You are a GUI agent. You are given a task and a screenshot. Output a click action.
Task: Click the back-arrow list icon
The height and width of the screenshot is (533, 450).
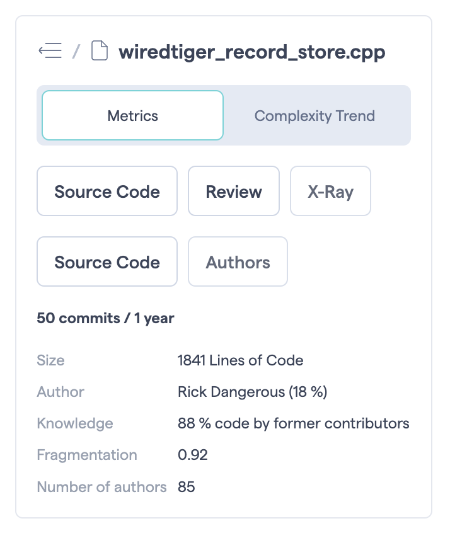coord(50,51)
